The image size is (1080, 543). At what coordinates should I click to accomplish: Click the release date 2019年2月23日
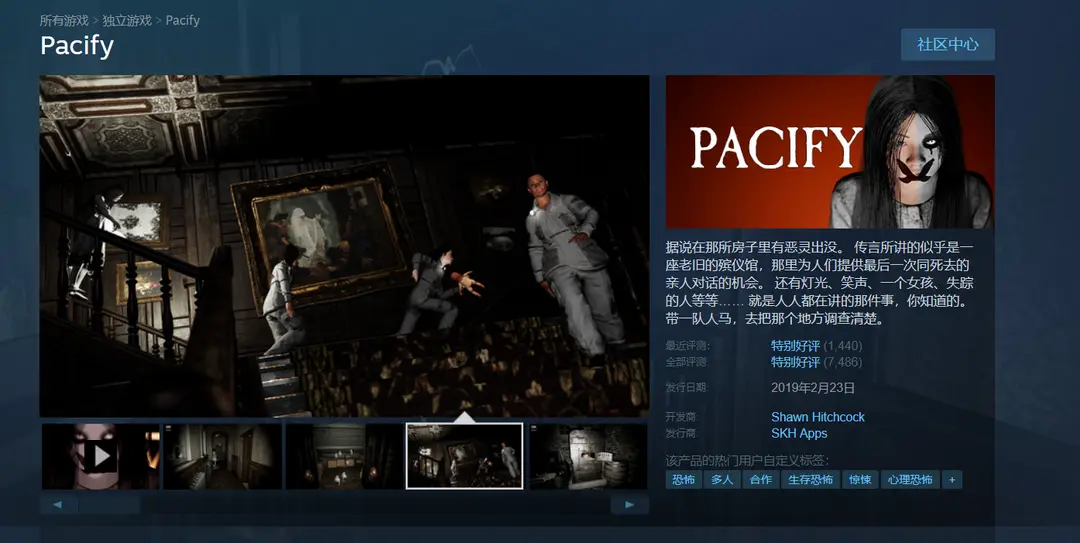813,388
